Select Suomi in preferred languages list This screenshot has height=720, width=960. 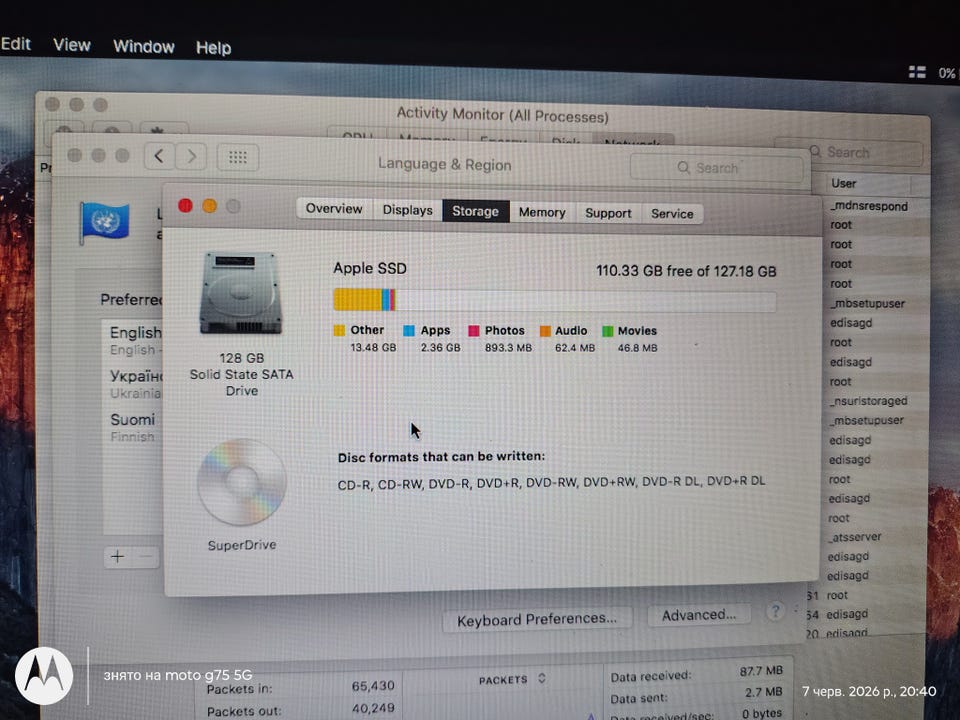point(132,427)
